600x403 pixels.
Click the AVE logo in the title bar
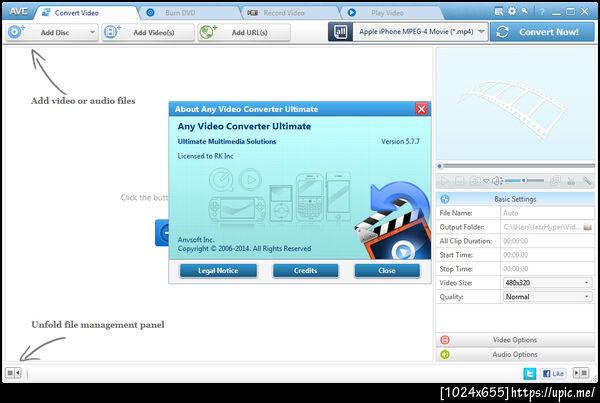18,11
